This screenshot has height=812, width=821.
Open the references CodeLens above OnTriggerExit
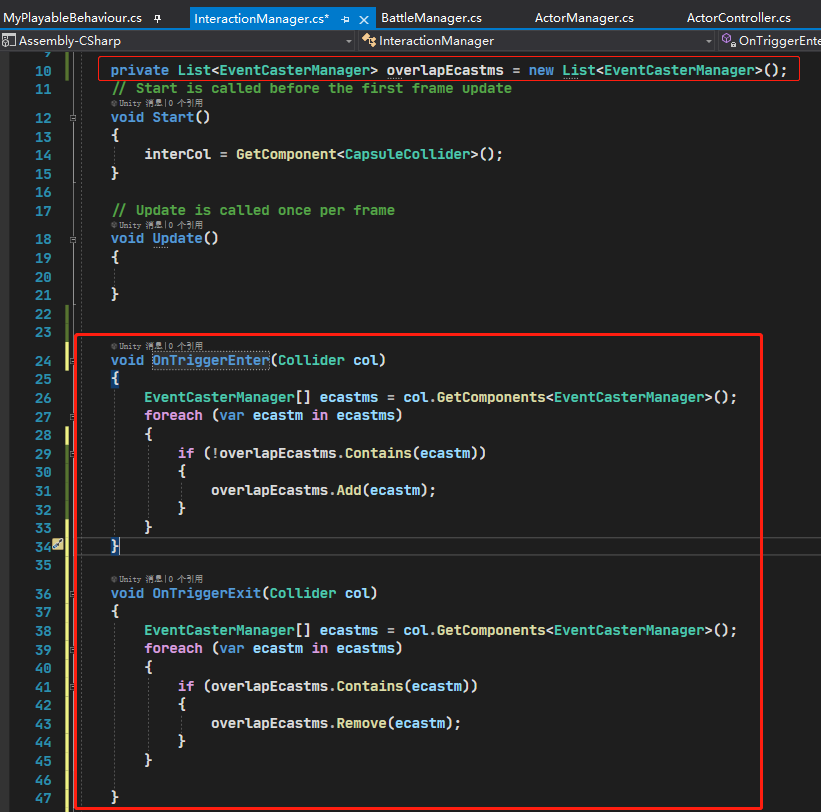pyautogui.click(x=185, y=579)
